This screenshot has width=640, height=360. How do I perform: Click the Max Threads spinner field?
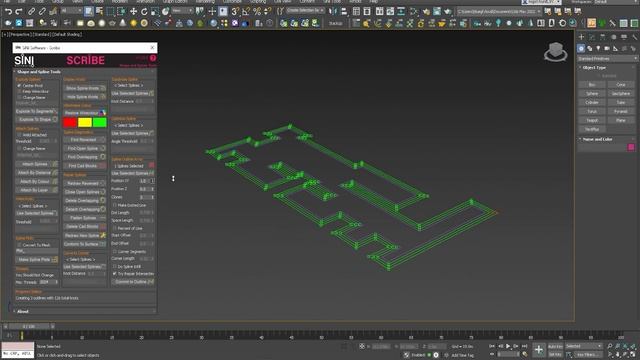[49, 282]
